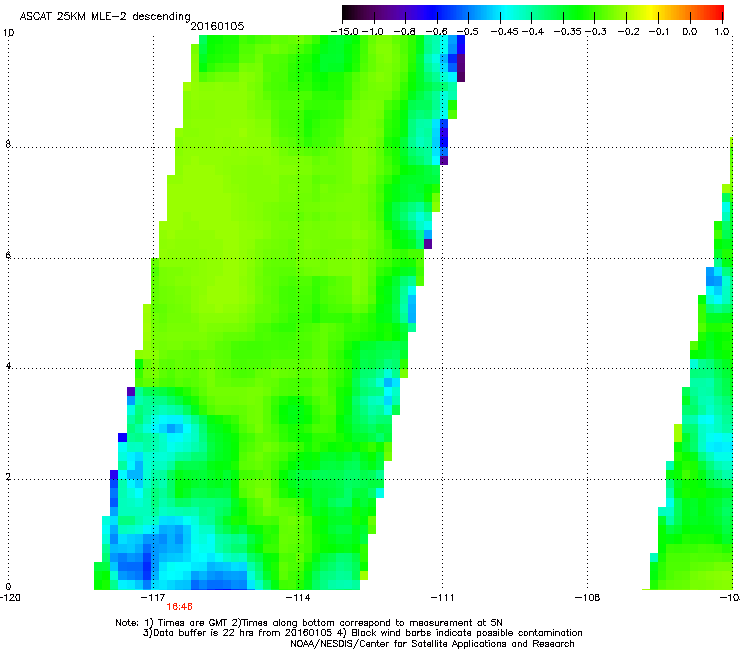Viewport: 740px width, 650px height.
Task: Click longitude axis label -120
Action: 10,598
